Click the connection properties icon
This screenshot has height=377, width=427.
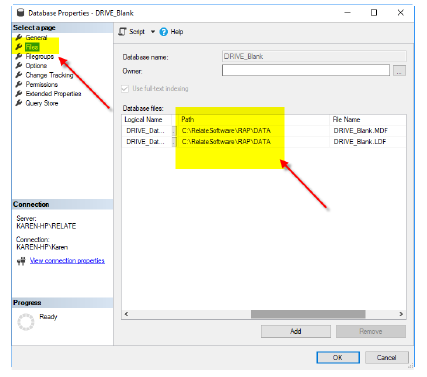coord(21,261)
